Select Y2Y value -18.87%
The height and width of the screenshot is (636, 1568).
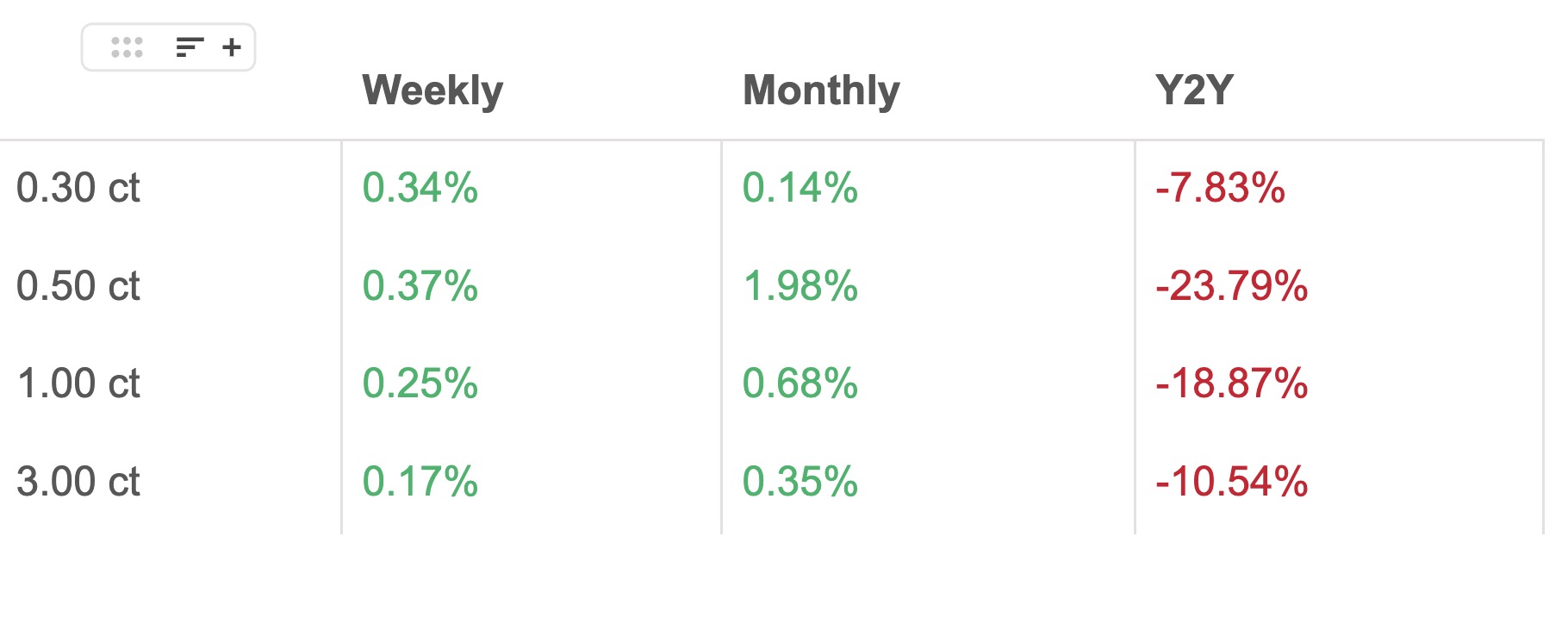(x=1232, y=383)
